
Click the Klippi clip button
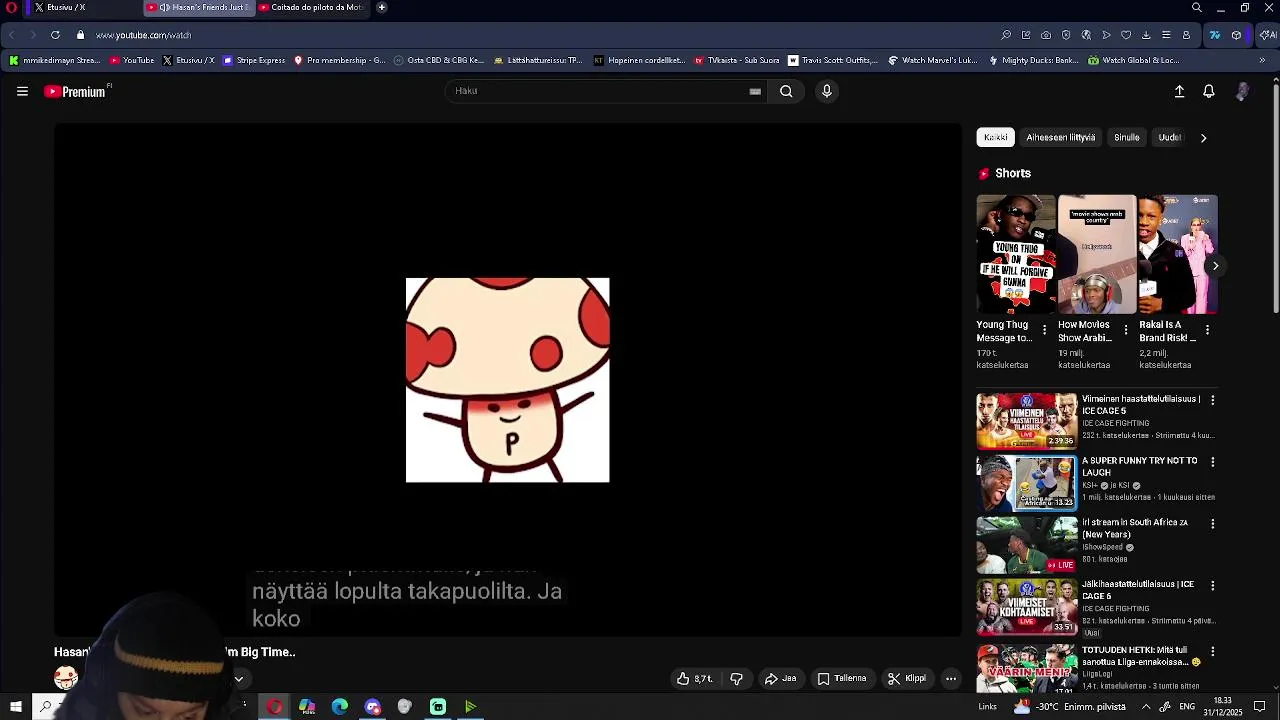[907, 678]
